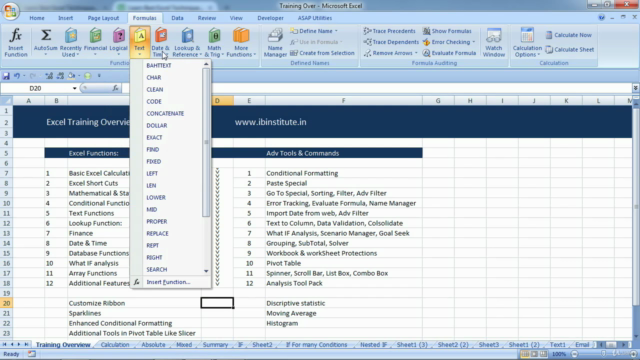Screen dimensions: 640x360
Task: Click the Office button logo
Action: pyautogui.click(x=11, y=11)
